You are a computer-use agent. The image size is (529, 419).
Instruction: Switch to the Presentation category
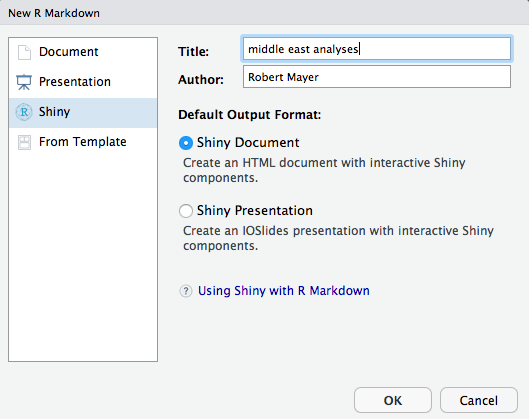[x=83, y=82]
